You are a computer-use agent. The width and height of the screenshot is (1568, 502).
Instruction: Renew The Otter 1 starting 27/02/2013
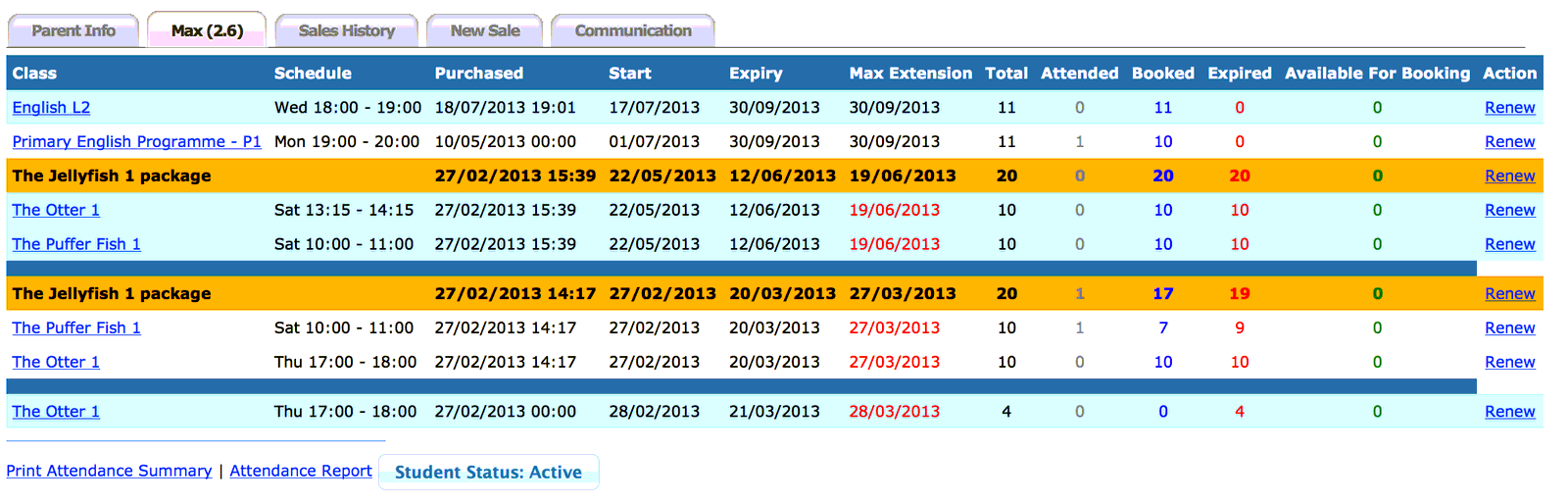1510,362
